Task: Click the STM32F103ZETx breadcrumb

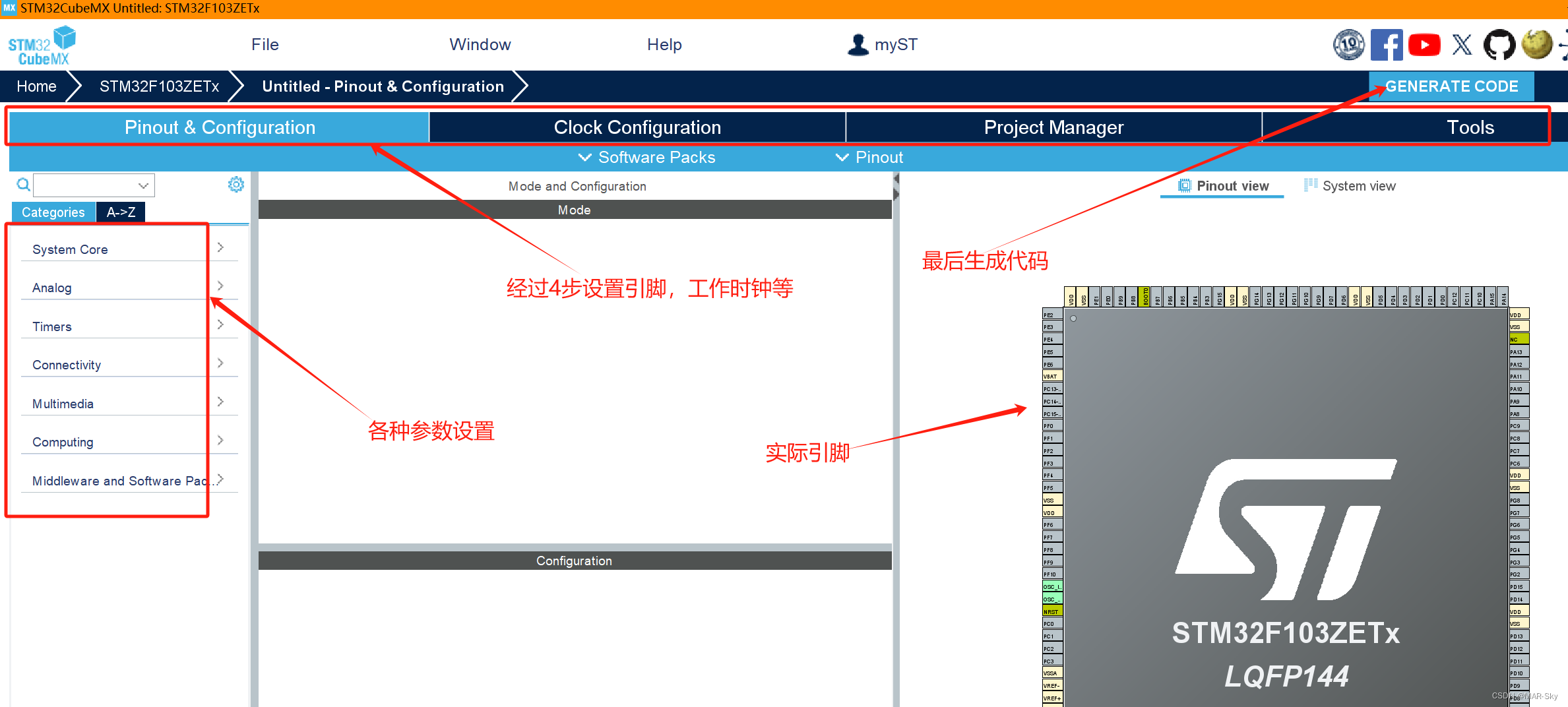Action: pyautogui.click(x=159, y=86)
